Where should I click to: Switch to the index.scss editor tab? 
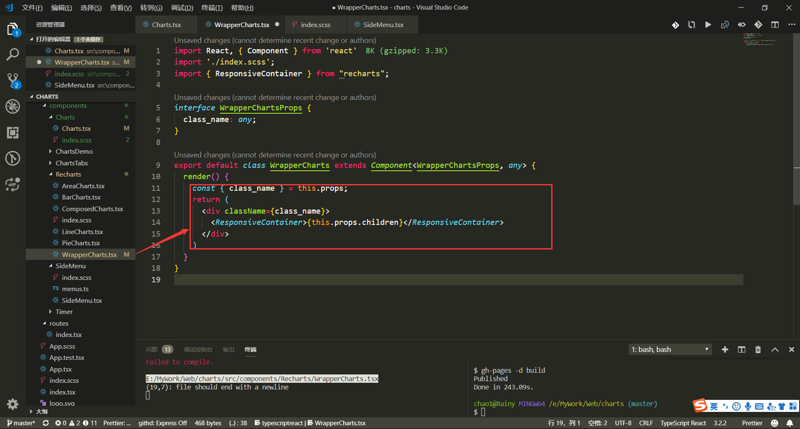[x=315, y=24]
